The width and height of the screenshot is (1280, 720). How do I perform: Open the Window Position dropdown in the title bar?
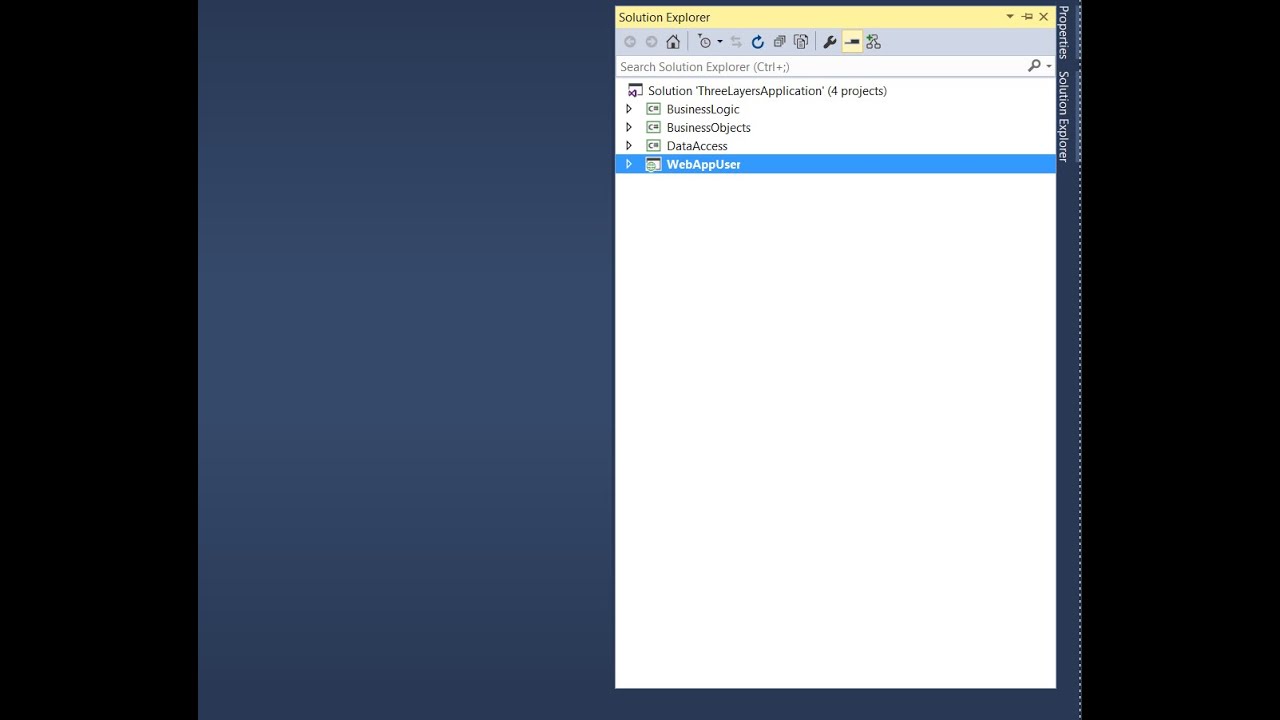click(x=1010, y=17)
